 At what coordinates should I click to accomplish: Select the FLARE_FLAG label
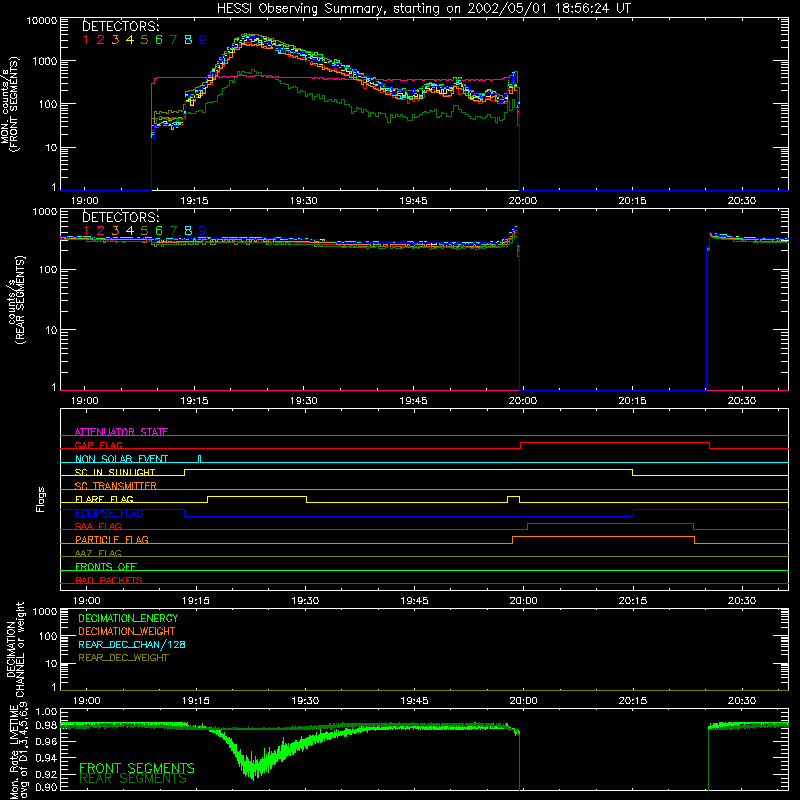pyautogui.click(x=104, y=499)
